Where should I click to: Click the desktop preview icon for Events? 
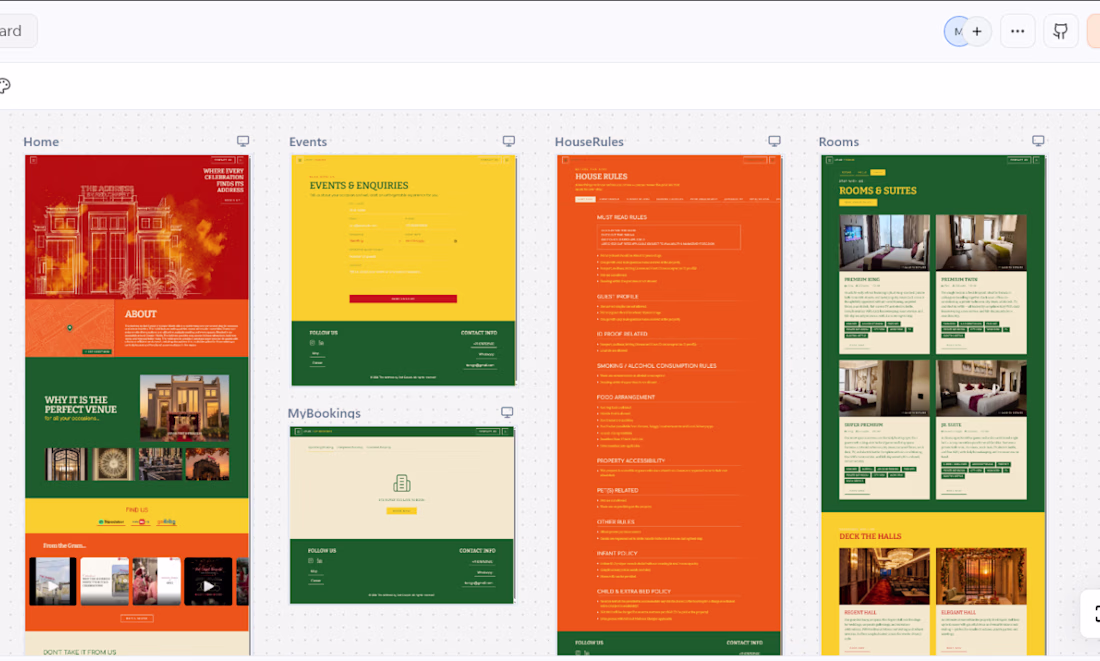pyautogui.click(x=509, y=141)
